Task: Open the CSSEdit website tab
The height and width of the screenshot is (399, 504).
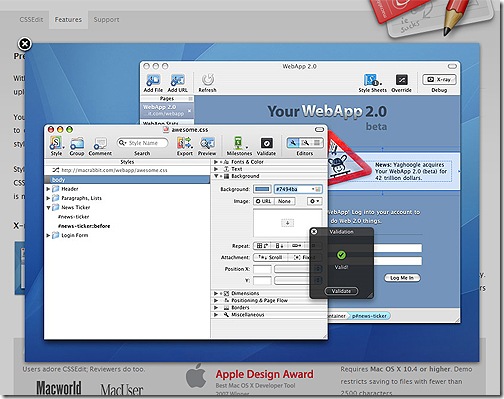Action: point(31,20)
